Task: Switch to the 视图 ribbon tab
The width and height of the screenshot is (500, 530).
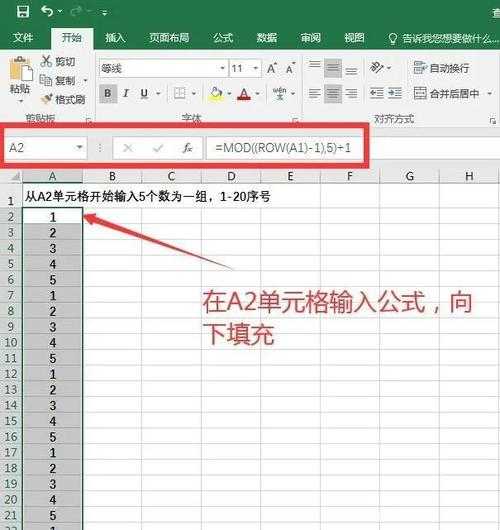Action: pyautogui.click(x=354, y=38)
